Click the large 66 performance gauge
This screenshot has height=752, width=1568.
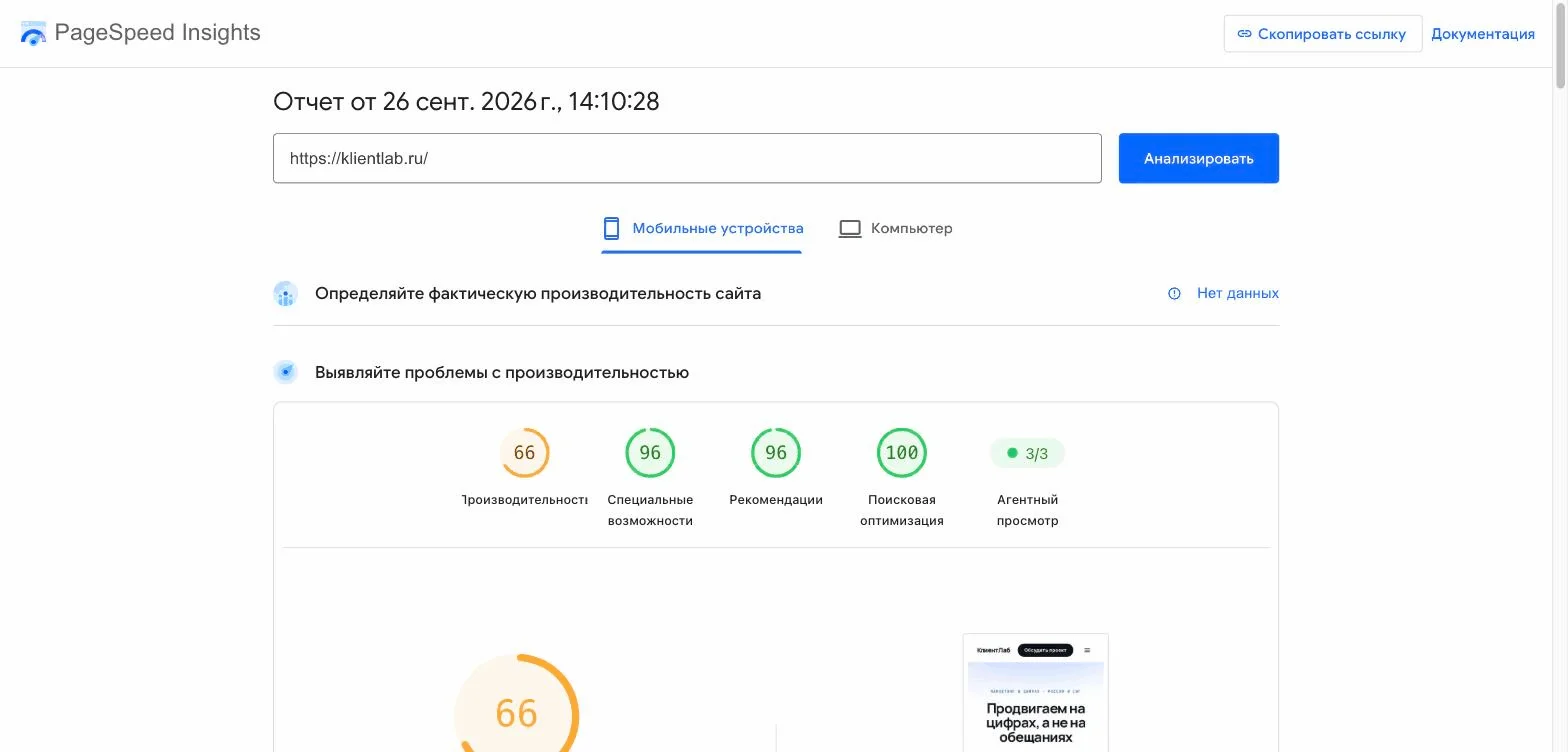[517, 703]
